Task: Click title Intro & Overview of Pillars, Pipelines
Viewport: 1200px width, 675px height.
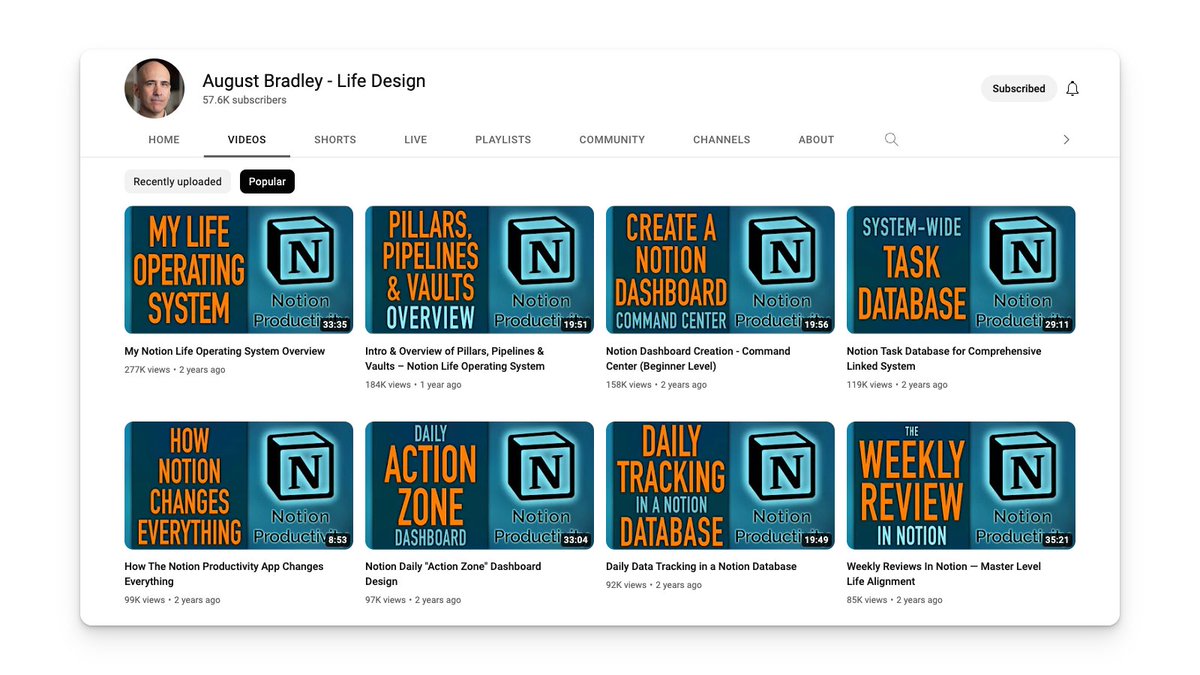Action: click(455, 359)
